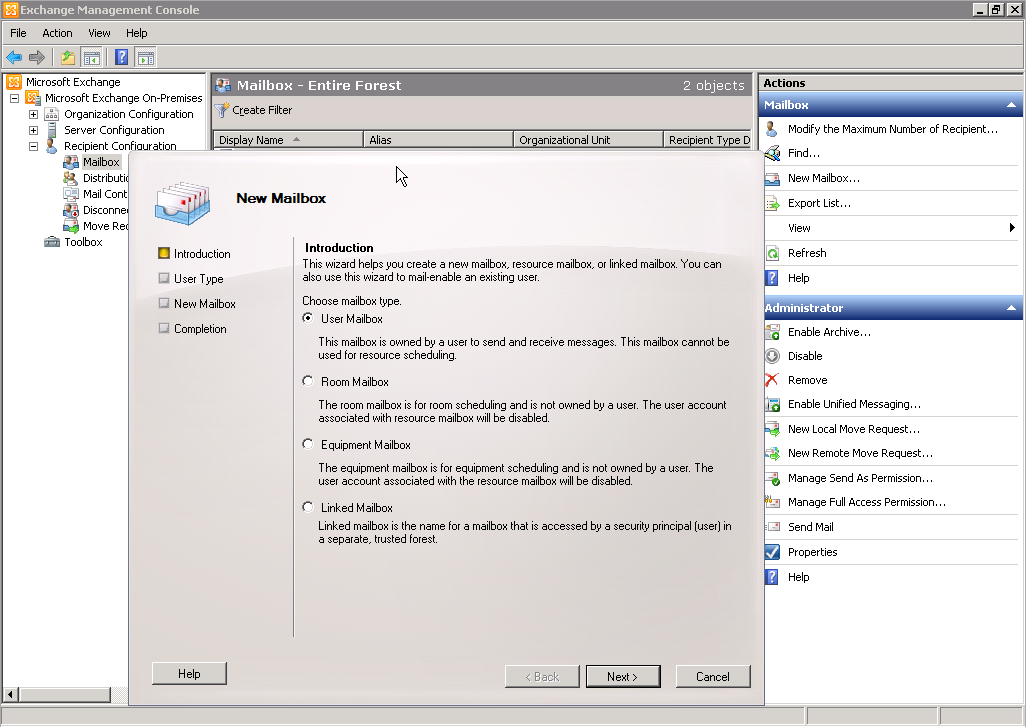Viewport: 1026px width, 727px height.
Task: Open the Action menu
Action: tap(57, 33)
